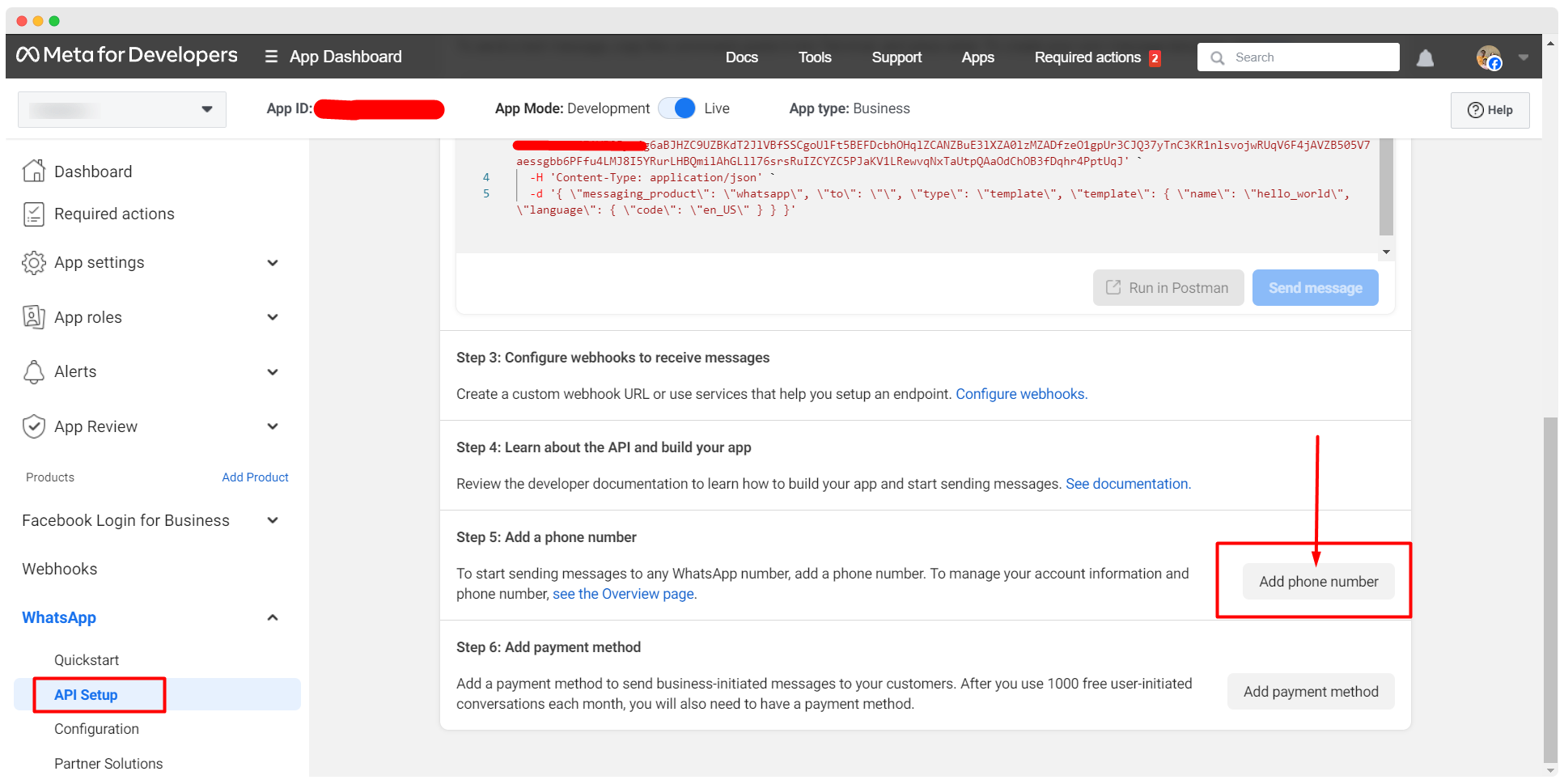Screen dimensions: 1564x784
Task: Click the user profile avatar
Action: (1488, 57)
